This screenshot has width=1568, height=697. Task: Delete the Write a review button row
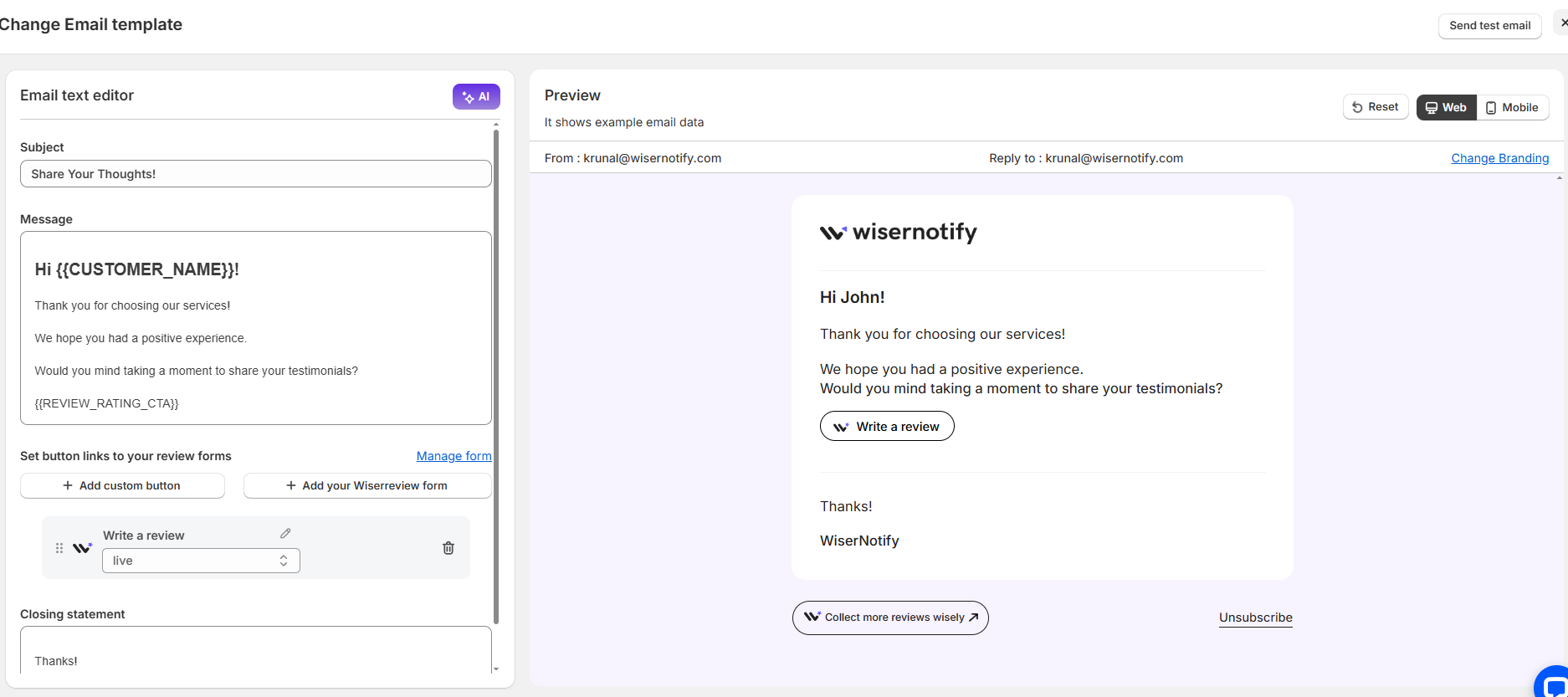click(448, 548)
